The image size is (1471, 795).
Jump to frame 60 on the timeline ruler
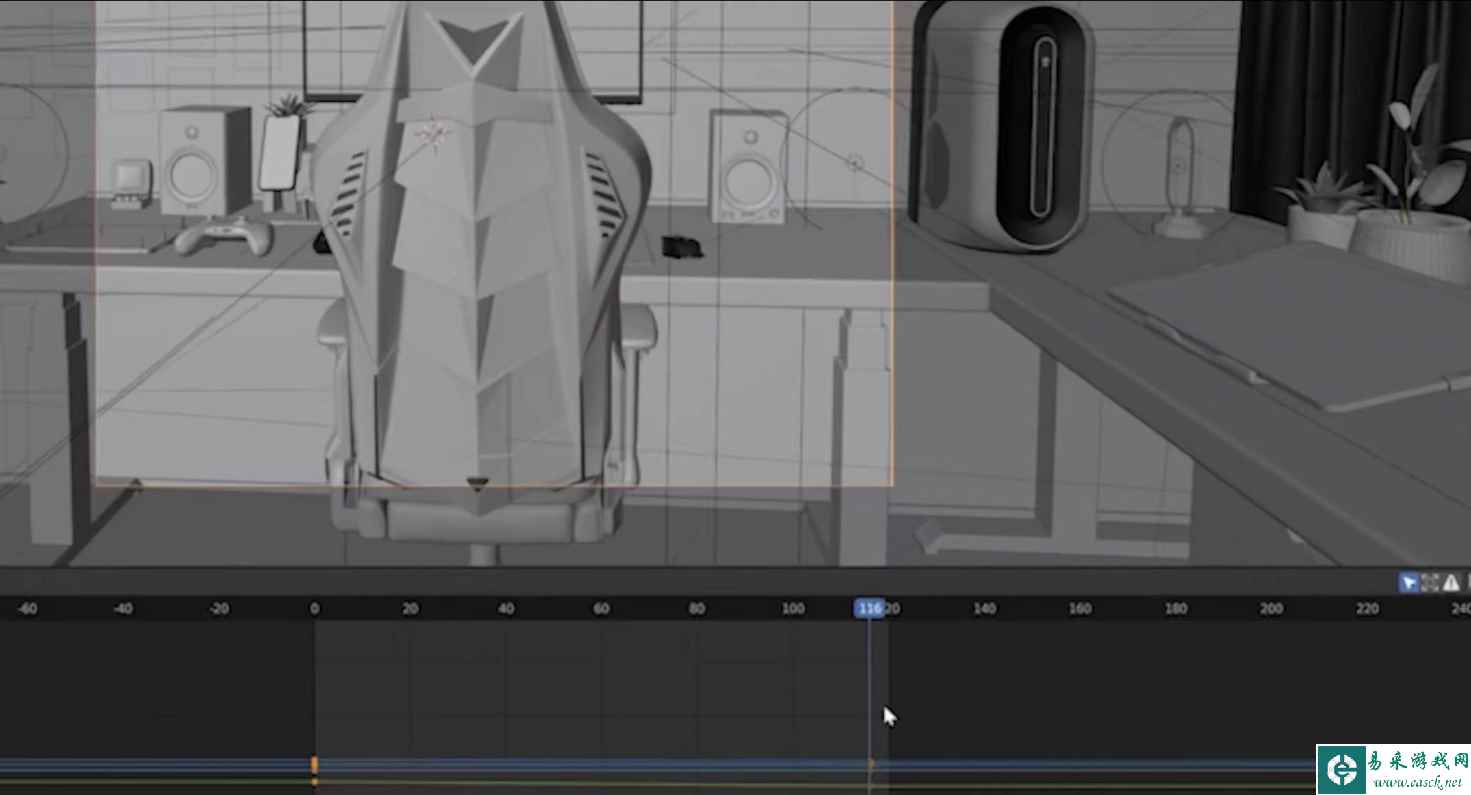coord(601,608)
